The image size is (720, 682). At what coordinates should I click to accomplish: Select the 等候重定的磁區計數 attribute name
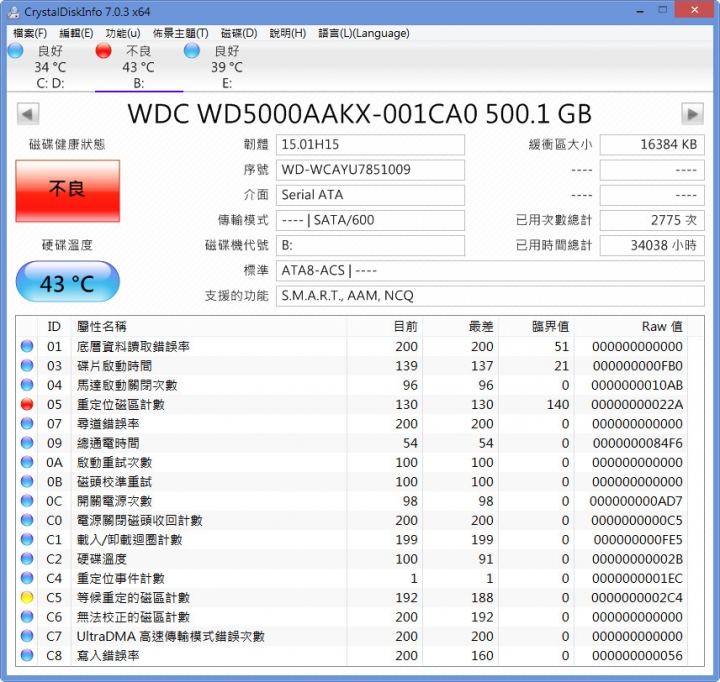tap(133, 597)
